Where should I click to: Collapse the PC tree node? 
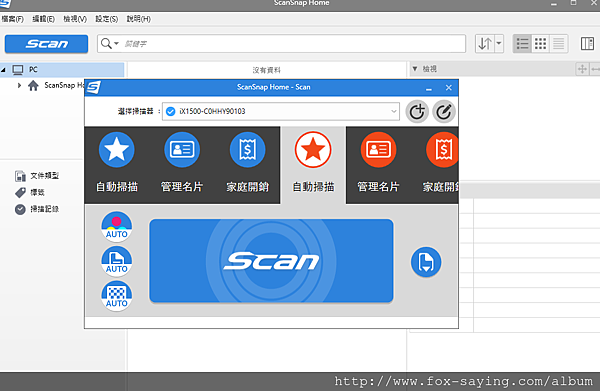3,70
